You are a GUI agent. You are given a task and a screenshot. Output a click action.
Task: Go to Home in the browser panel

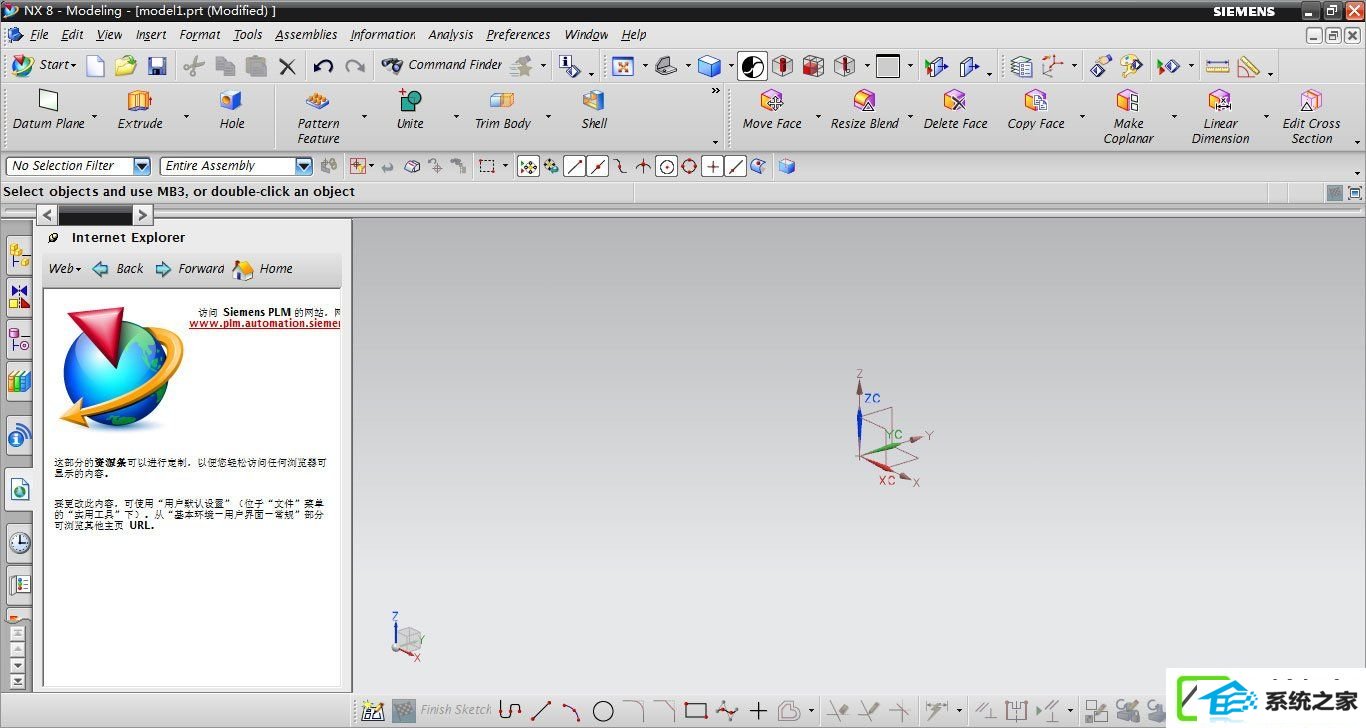(263, 269)
